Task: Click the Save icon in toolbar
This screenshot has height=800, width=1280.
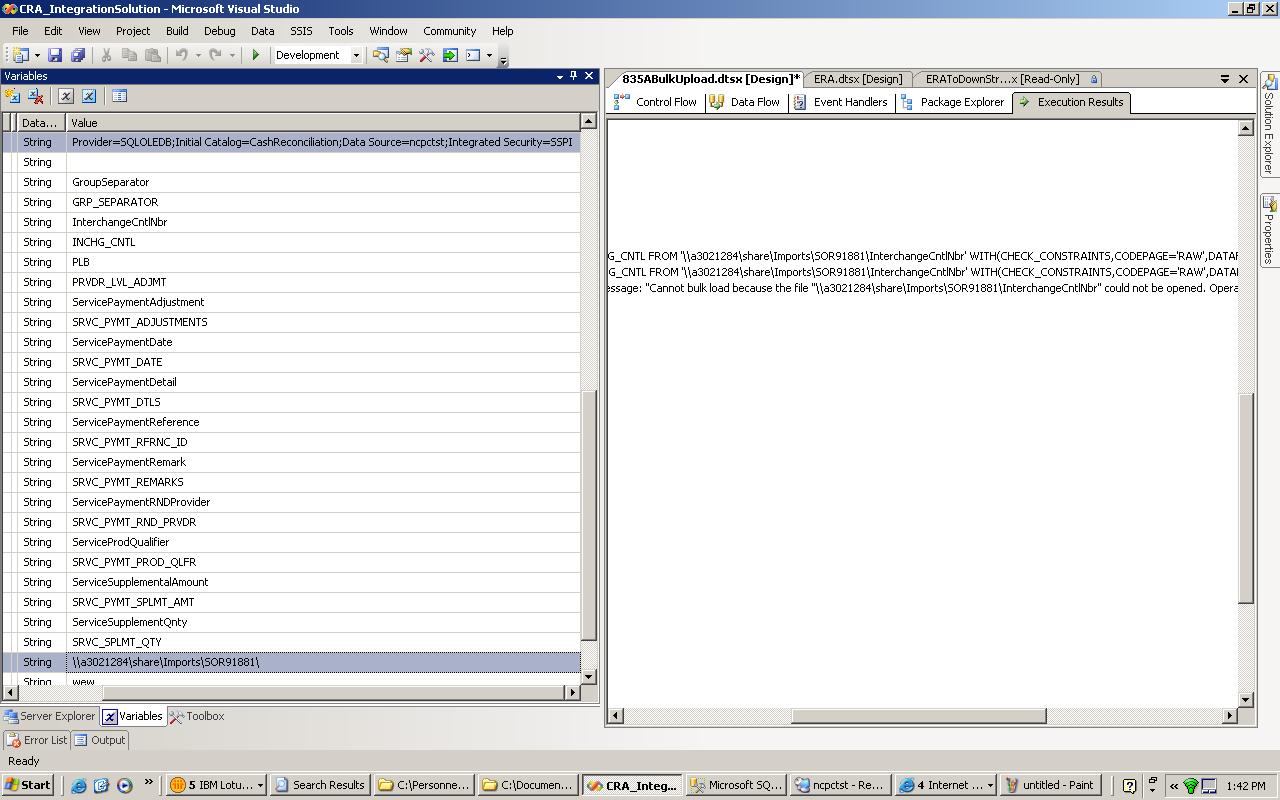Action: (x=55, y=55)
